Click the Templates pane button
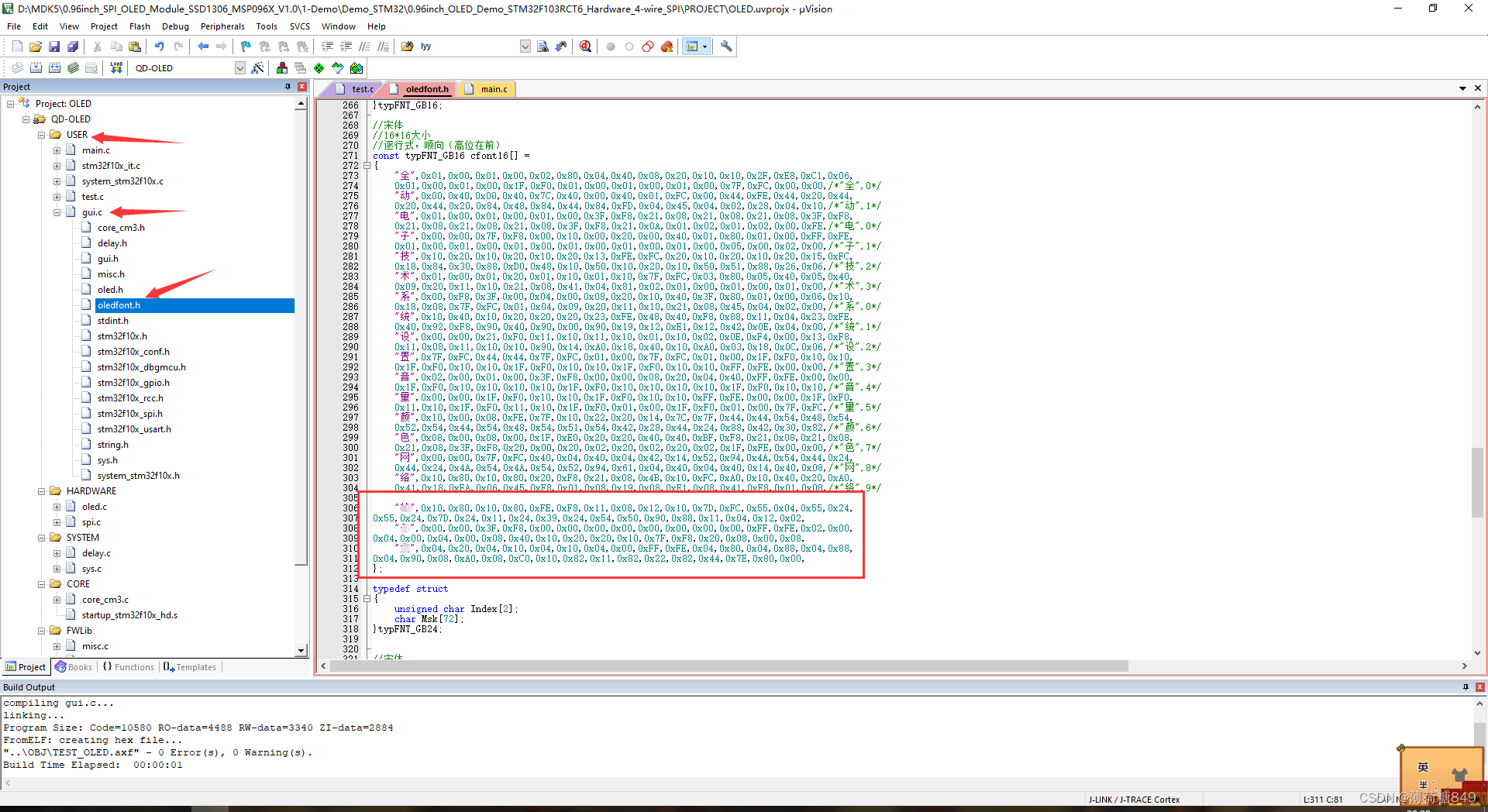This screenshot has height=812, width=1488. click(x=189, y=666)
